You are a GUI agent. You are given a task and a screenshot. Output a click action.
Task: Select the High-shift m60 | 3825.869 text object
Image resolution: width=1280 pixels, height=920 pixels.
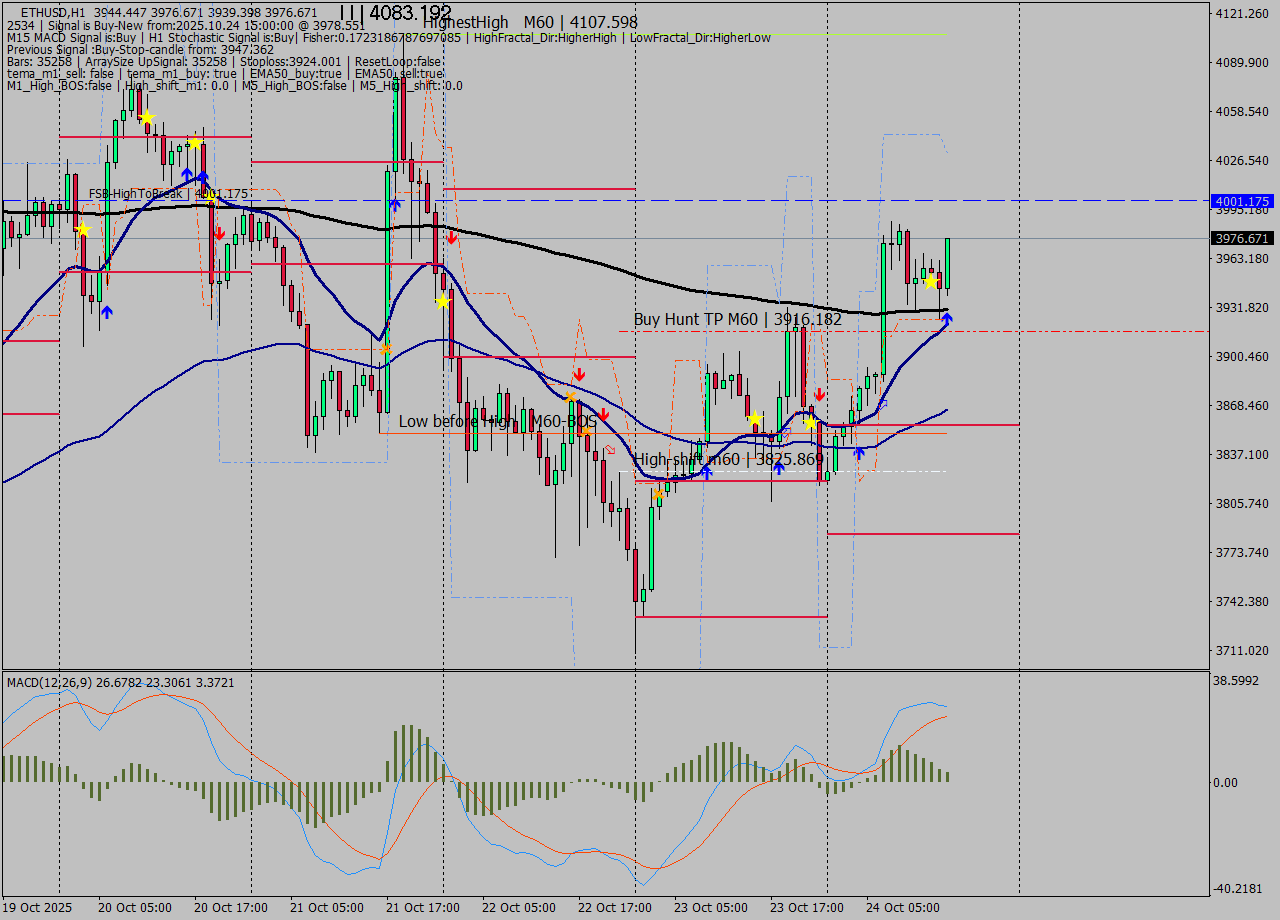click(x=730, y=459)
